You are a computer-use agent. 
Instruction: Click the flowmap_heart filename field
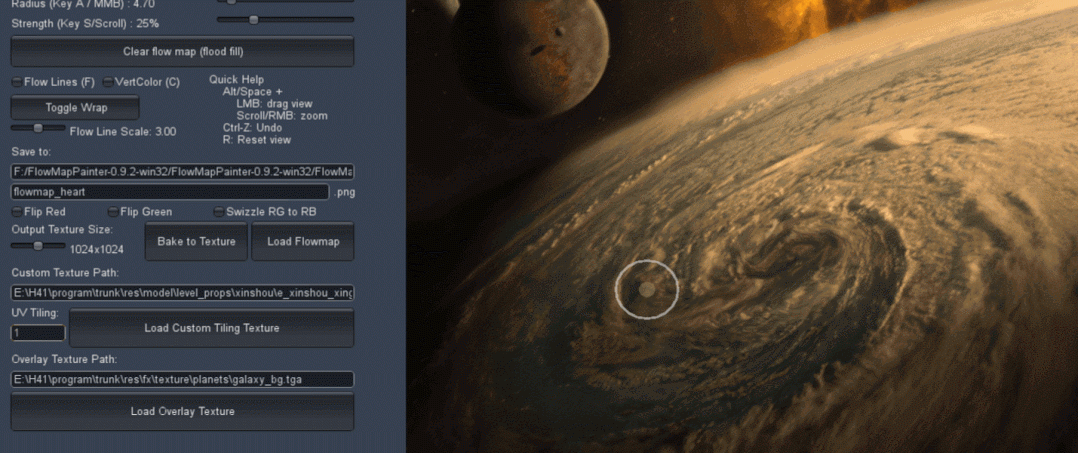coord(170,192)
